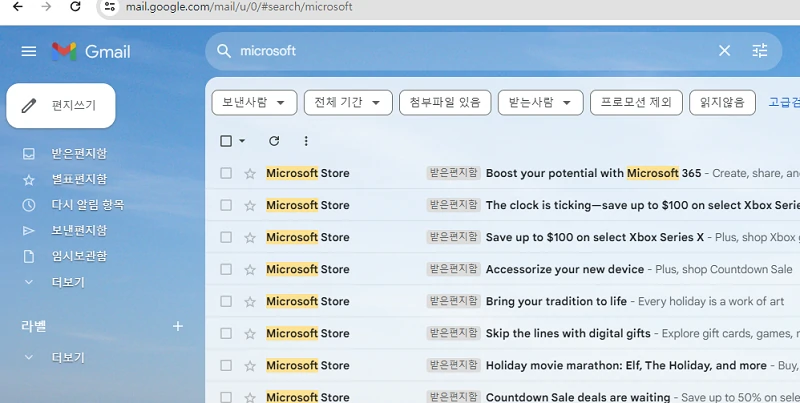Select checkbox for Holiday movie marathon email

tap(226, 366)
